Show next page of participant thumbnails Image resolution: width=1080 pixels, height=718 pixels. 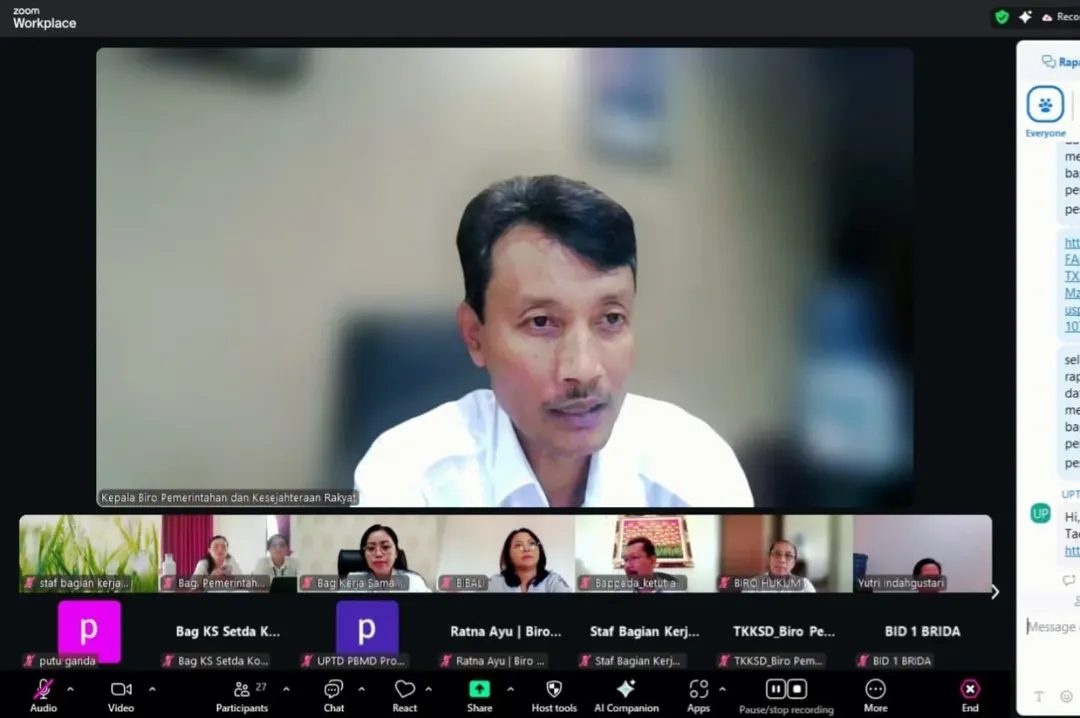(x=994, y=592)
